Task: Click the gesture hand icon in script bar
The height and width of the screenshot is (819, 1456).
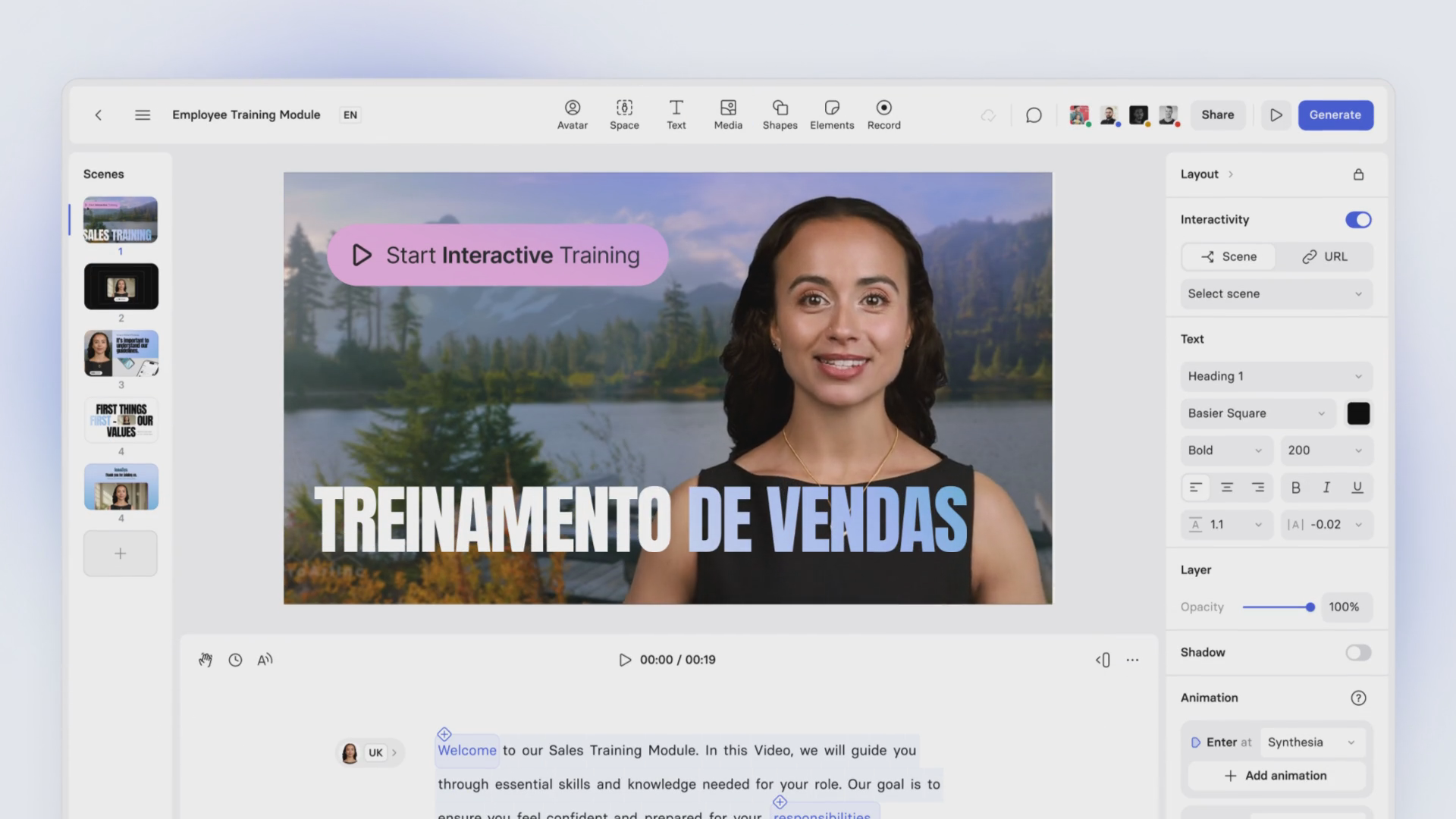Action: pyautogui.click(x=206, y=660)
